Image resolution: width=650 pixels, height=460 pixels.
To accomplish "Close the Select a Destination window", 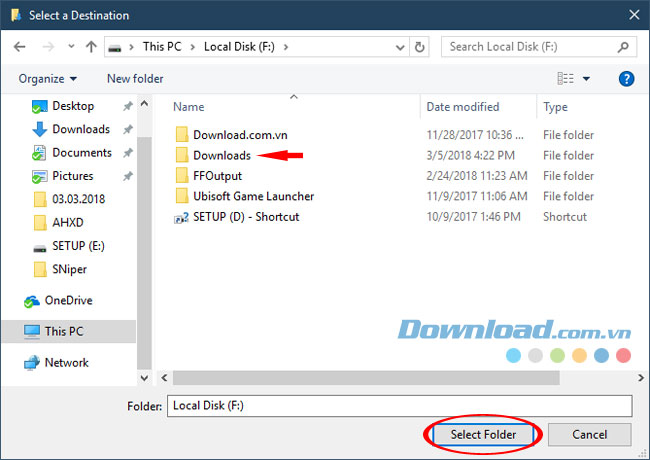I will click(x=634, y=15).
